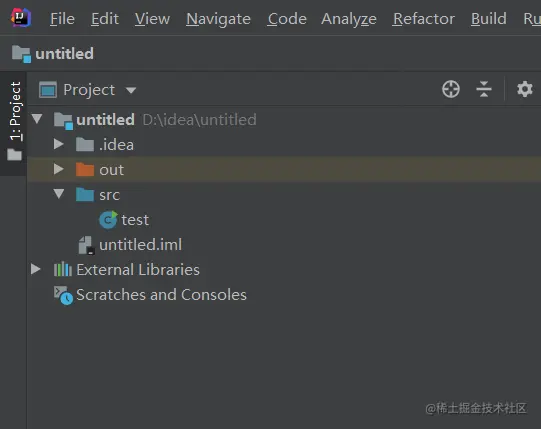Viewport: 541px width, 429px height.
Task: Collapse all using the collapse icon
Action: 484,89
